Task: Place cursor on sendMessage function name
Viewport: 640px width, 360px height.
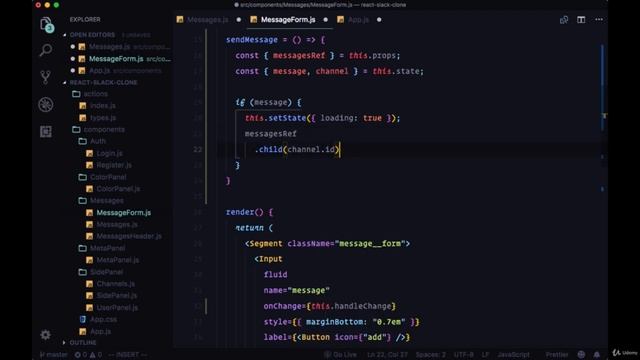Action: tap(252, 40)
